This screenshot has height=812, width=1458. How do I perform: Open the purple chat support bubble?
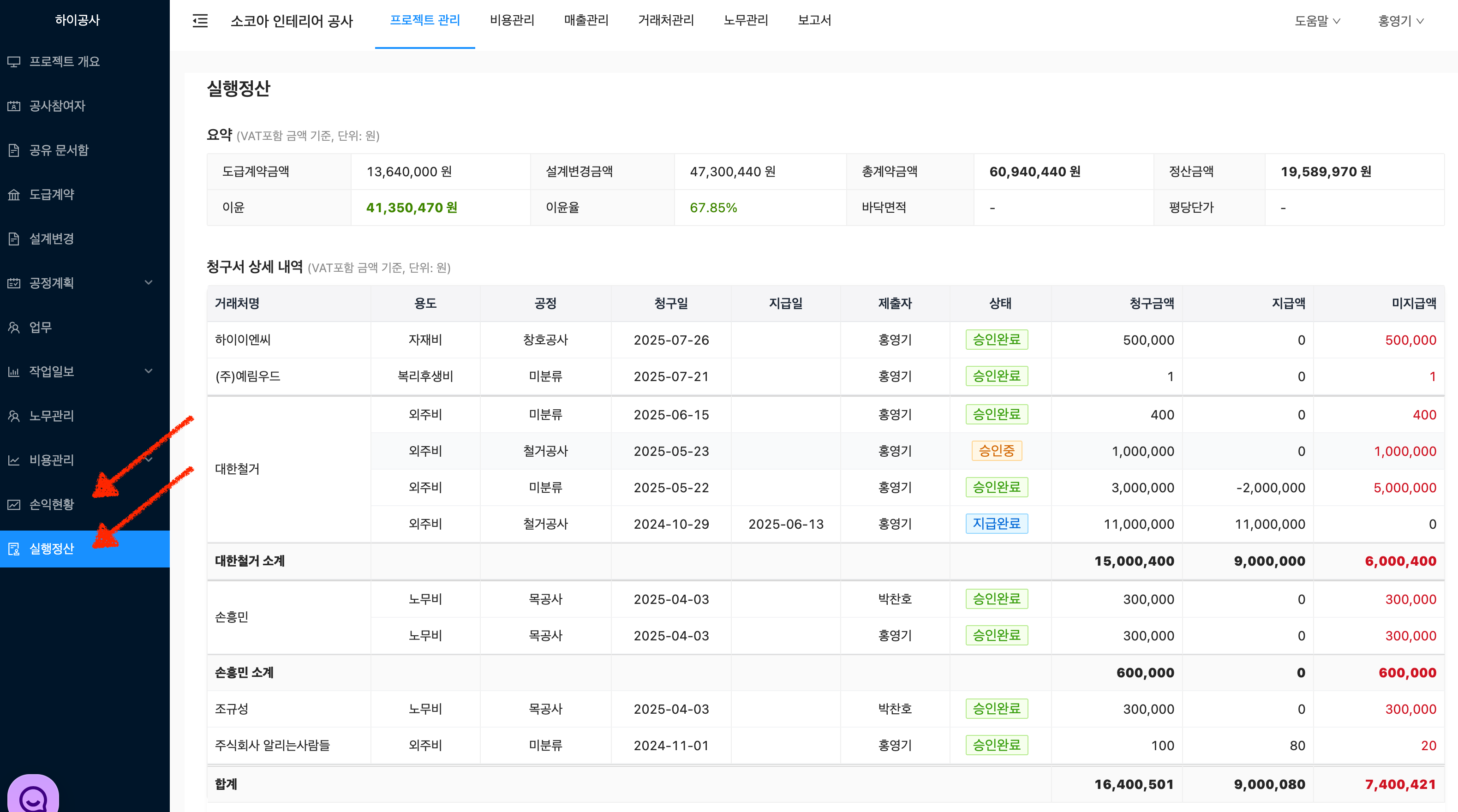(33, 797)
